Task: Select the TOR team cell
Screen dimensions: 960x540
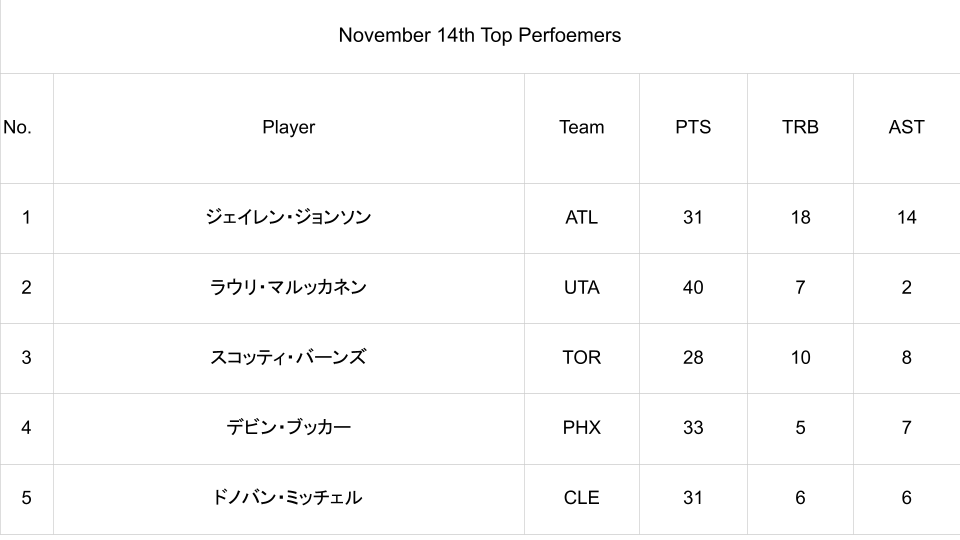Action: pos(581,357)
